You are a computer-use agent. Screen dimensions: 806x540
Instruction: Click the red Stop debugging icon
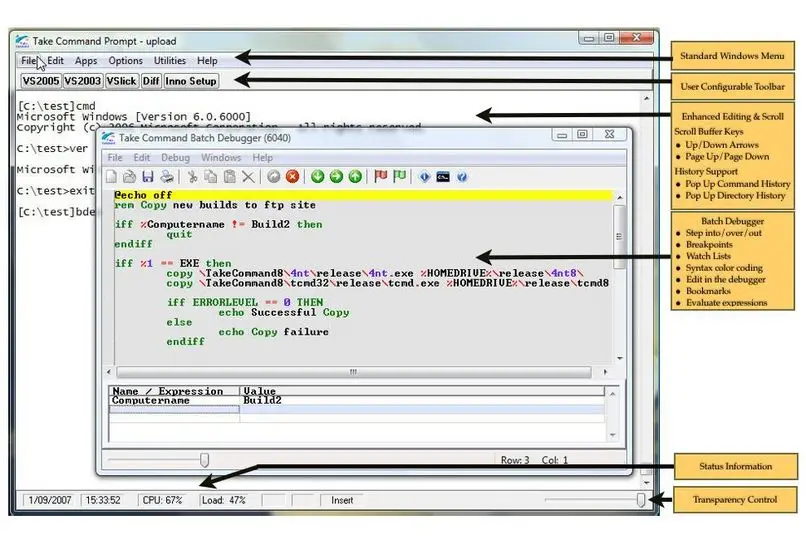[x=292, y=177]
